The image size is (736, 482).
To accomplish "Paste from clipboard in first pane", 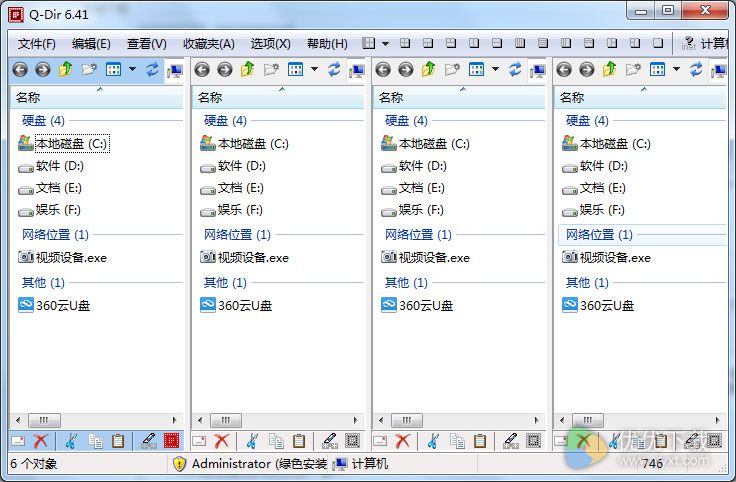I will pos(118,441).
